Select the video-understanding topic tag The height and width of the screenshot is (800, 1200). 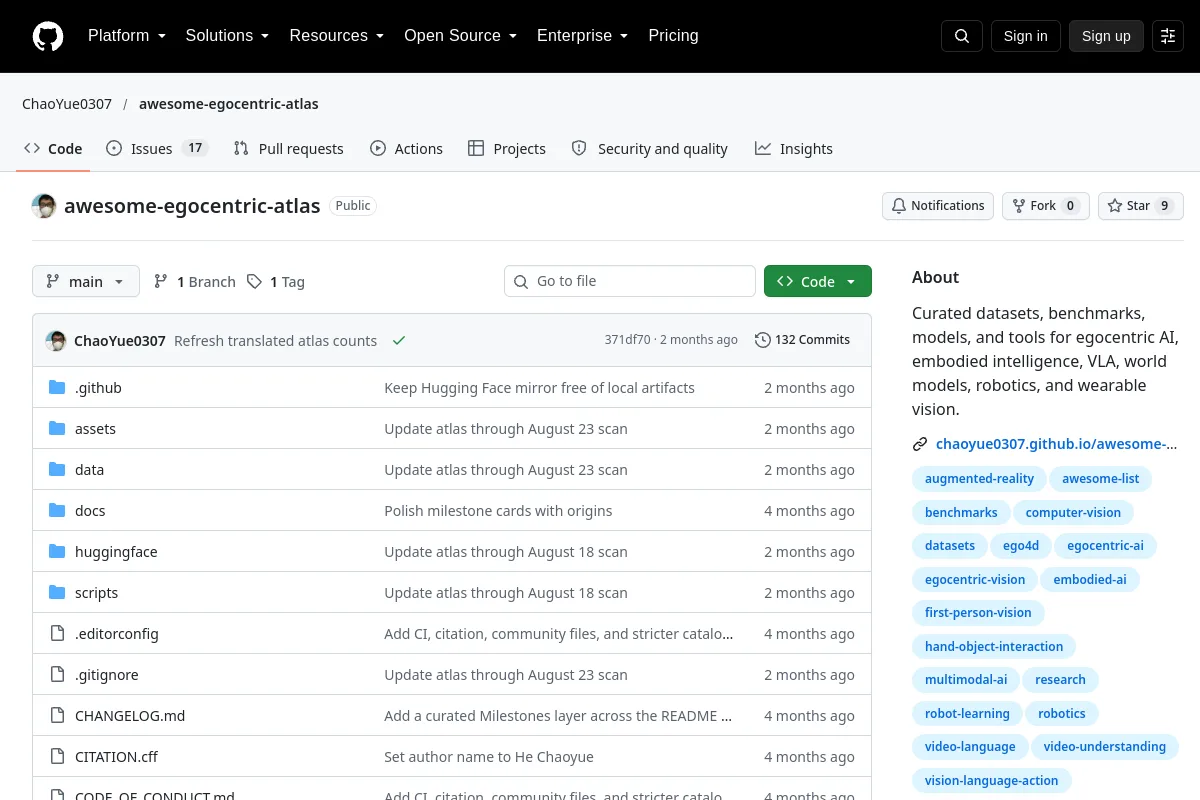[1104, 748]
